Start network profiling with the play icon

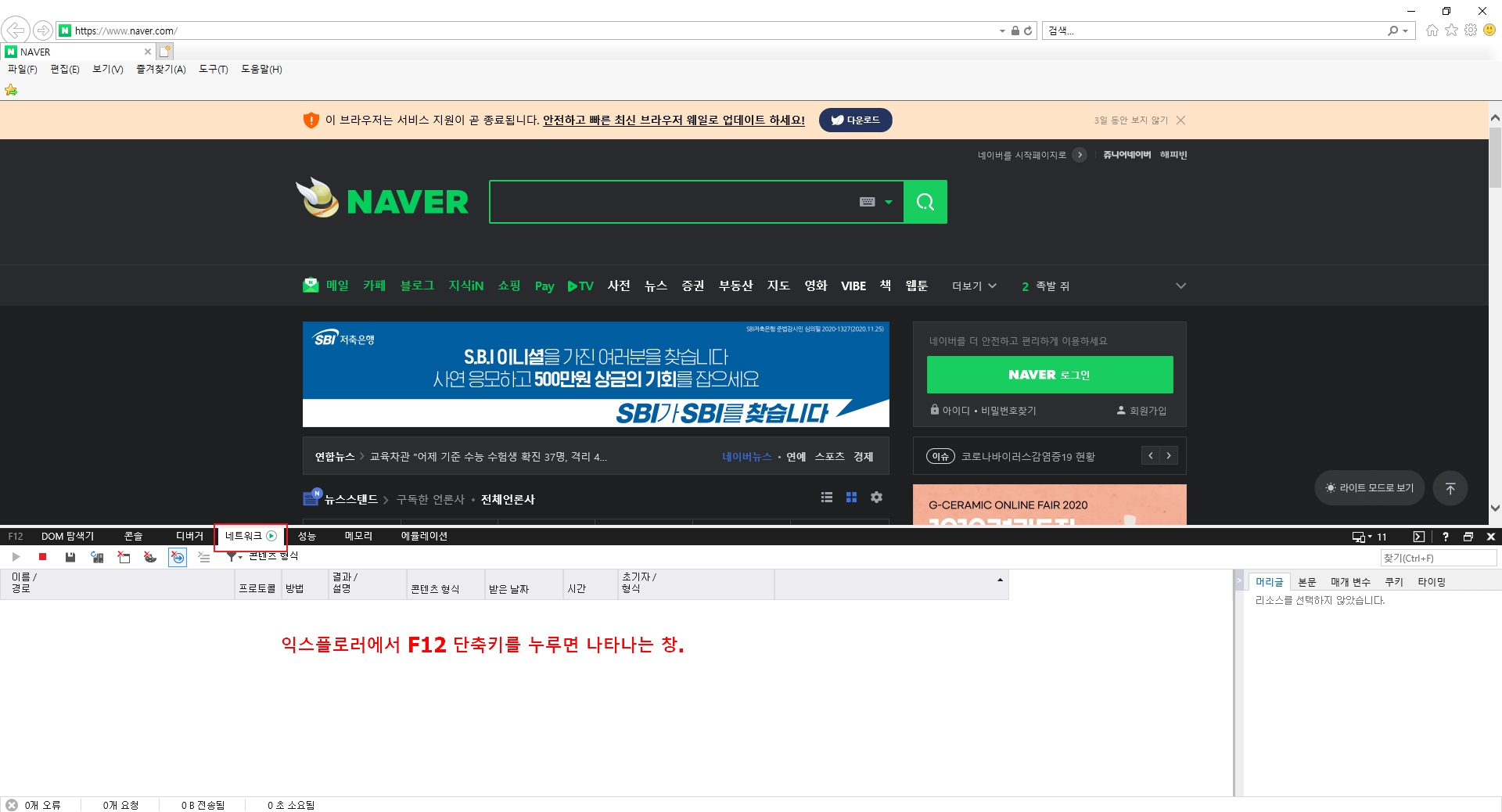(16, 557)
